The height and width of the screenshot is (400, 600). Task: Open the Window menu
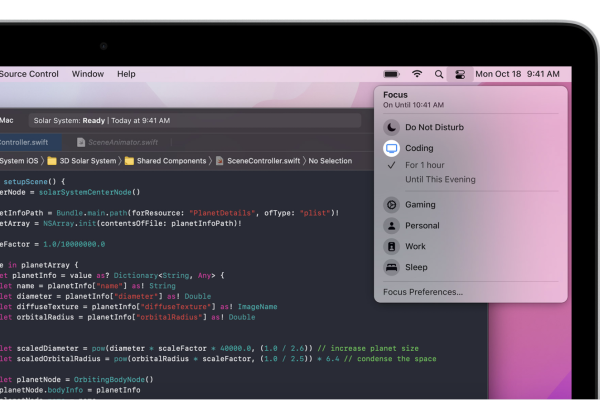coord(88,74)
